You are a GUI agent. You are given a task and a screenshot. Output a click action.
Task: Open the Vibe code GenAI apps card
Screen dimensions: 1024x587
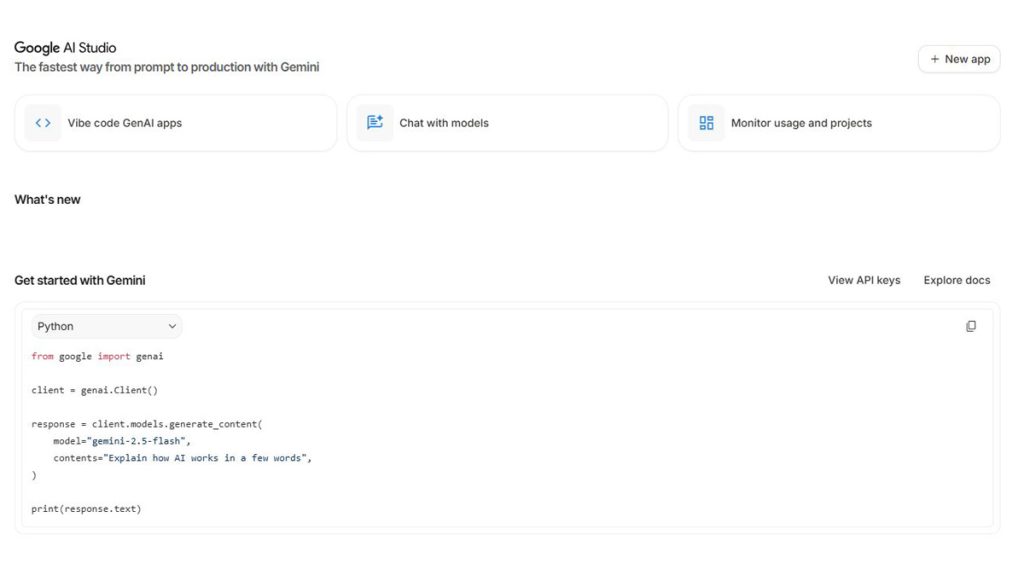point(175,123)
